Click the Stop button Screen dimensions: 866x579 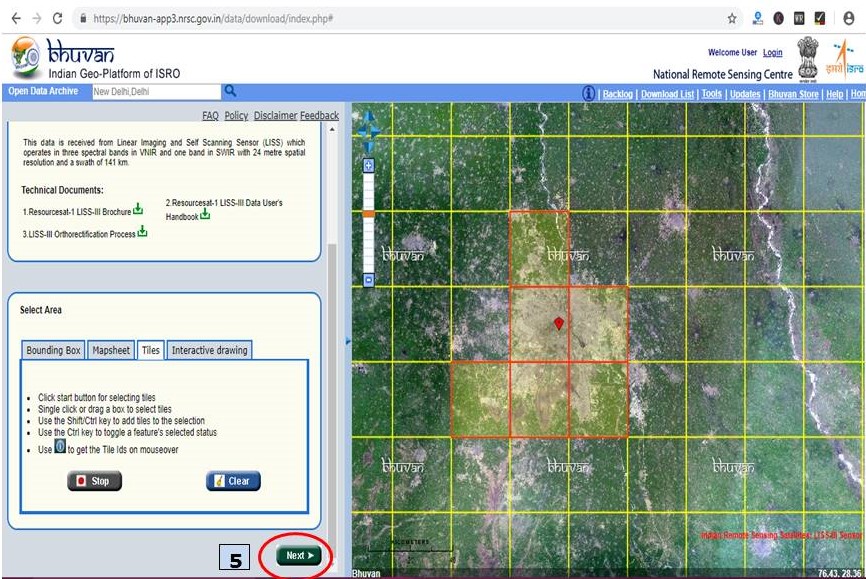[x=94, y=481]
